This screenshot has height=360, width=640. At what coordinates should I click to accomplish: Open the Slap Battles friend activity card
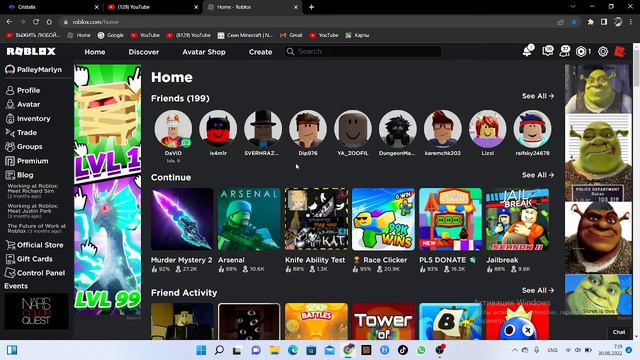click(316, 321)
